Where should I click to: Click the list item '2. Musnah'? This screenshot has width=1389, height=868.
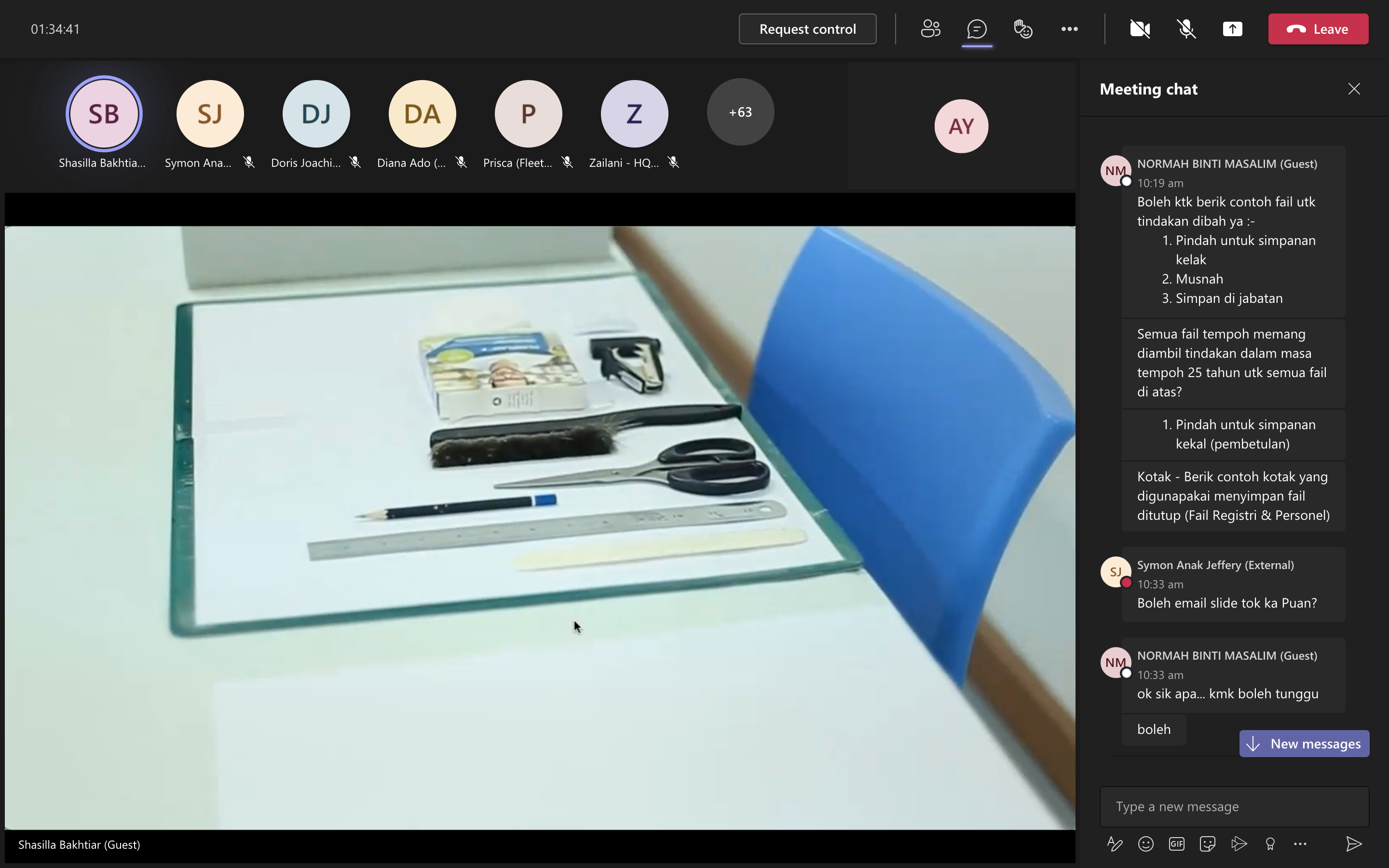(1192, 279)
